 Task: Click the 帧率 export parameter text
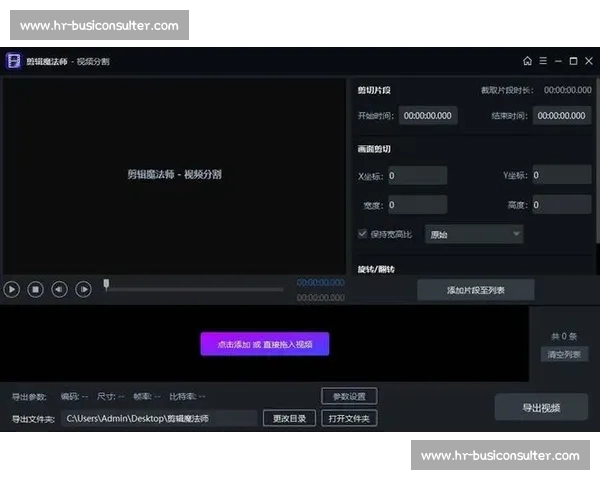point(147,397)
